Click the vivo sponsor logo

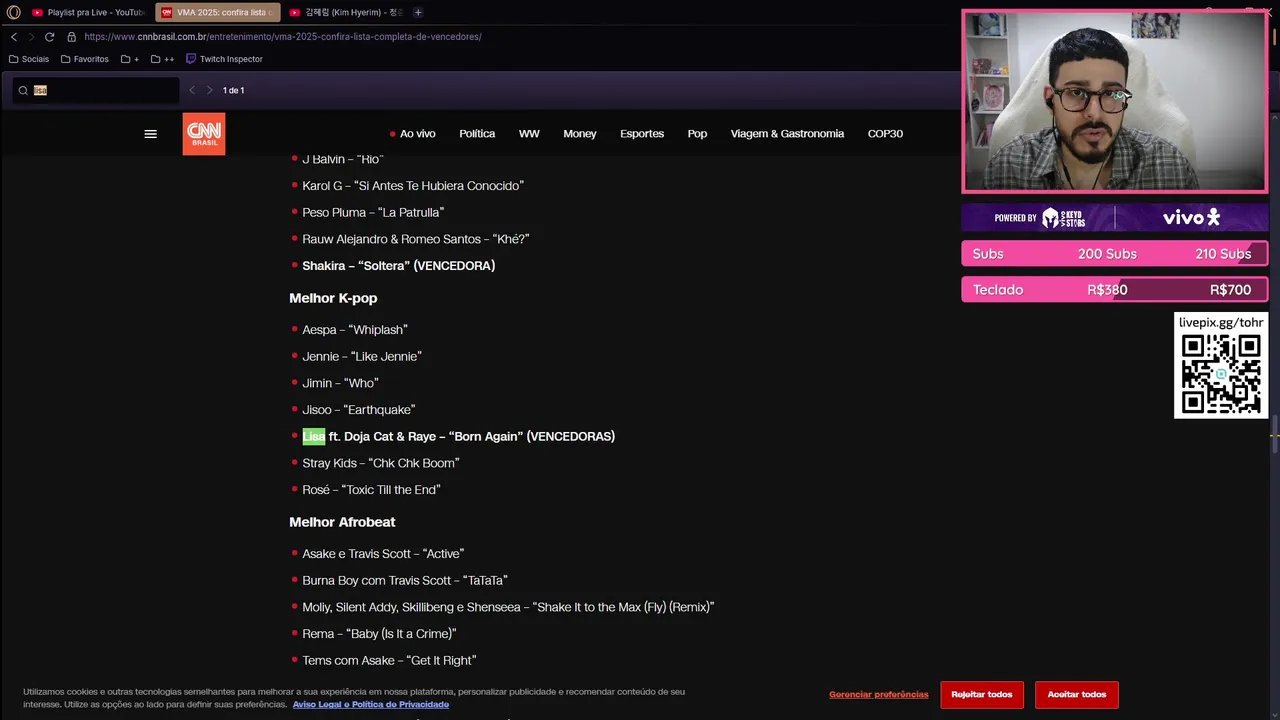[1191, 218]
